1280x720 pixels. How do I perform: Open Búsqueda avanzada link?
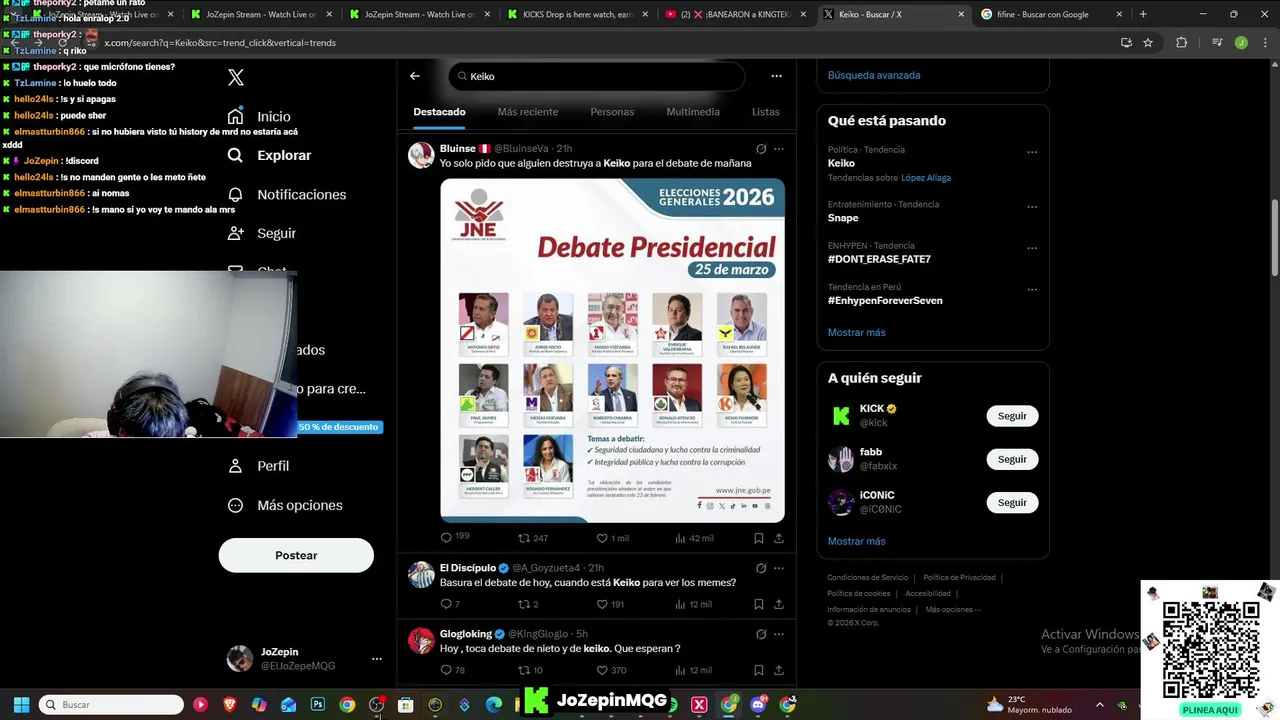(x=874, y=75)
